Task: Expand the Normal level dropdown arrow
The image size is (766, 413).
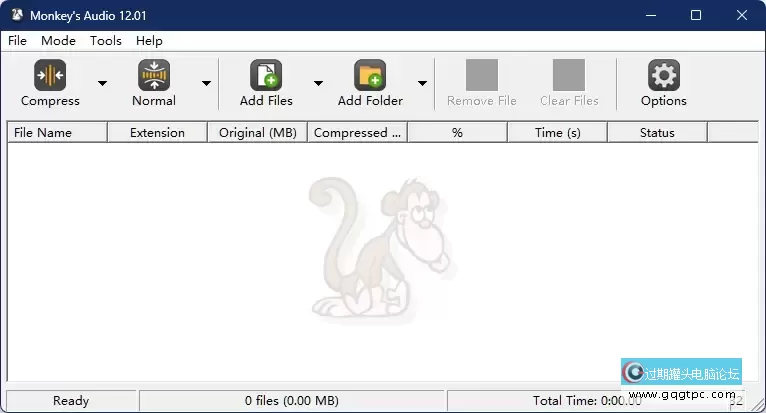Action: tap(206, 84)
